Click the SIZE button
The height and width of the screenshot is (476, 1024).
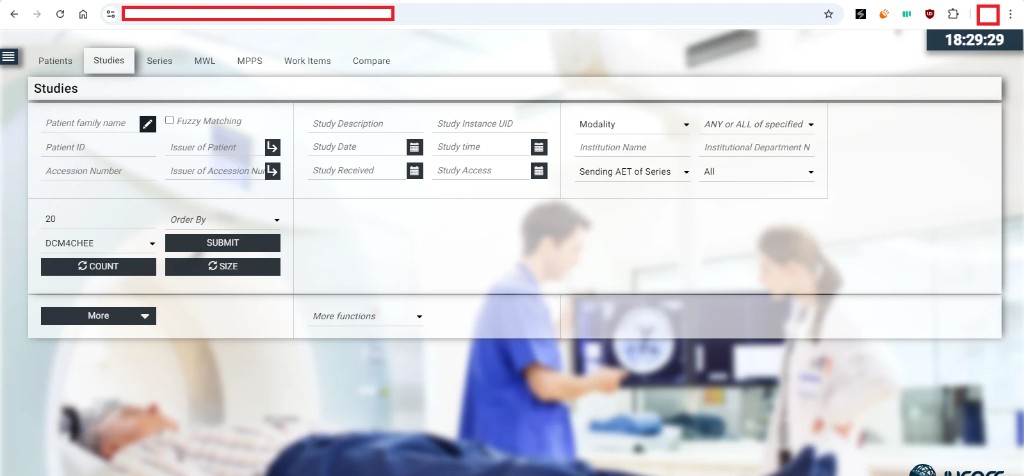[223, 266]
